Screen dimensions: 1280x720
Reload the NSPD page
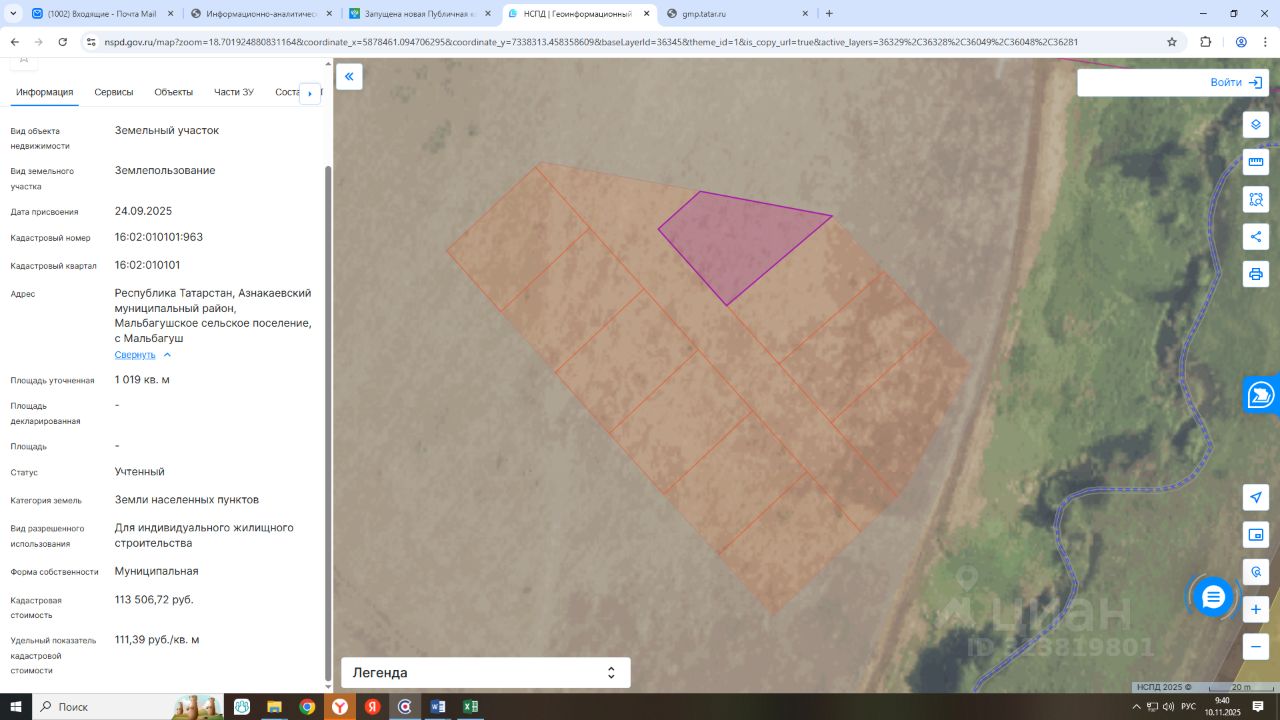click(63, 42)
